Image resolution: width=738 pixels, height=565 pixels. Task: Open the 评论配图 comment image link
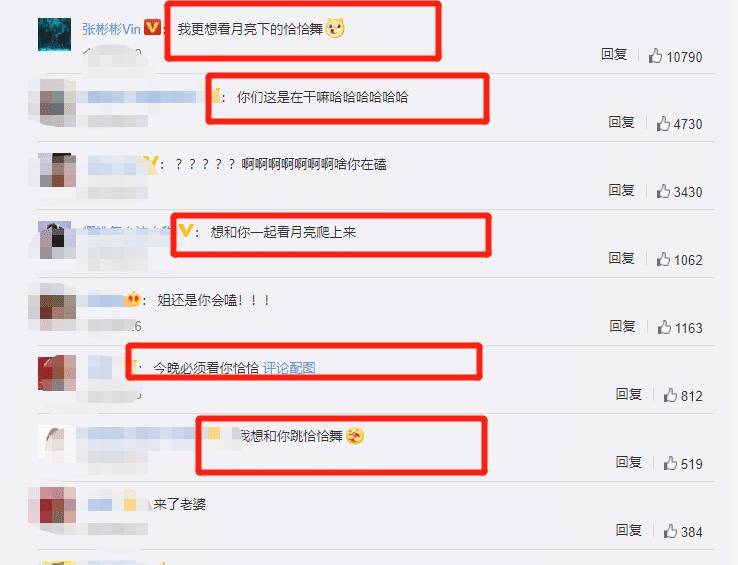[289, 368]
